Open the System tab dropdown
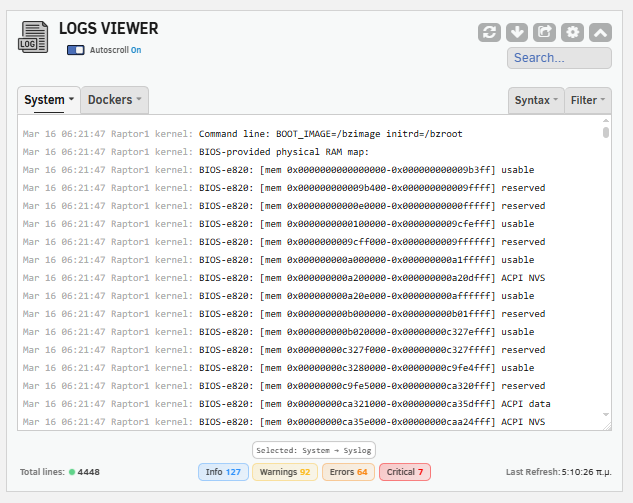 coord(49,100)
